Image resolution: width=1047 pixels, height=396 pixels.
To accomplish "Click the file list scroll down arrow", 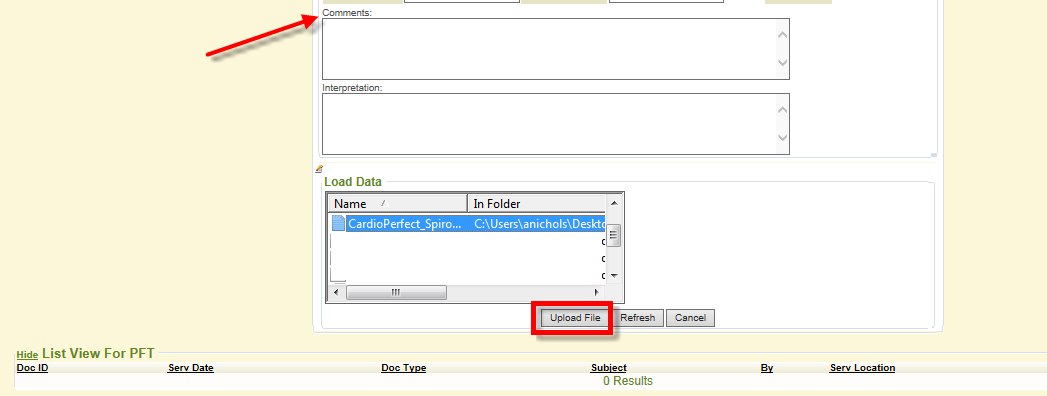I will tap(614, 275).
